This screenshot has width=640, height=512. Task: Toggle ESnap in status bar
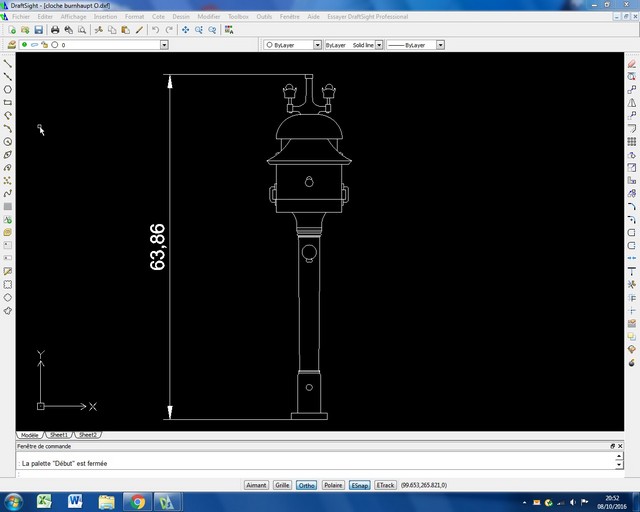click(x=360, y=485)
